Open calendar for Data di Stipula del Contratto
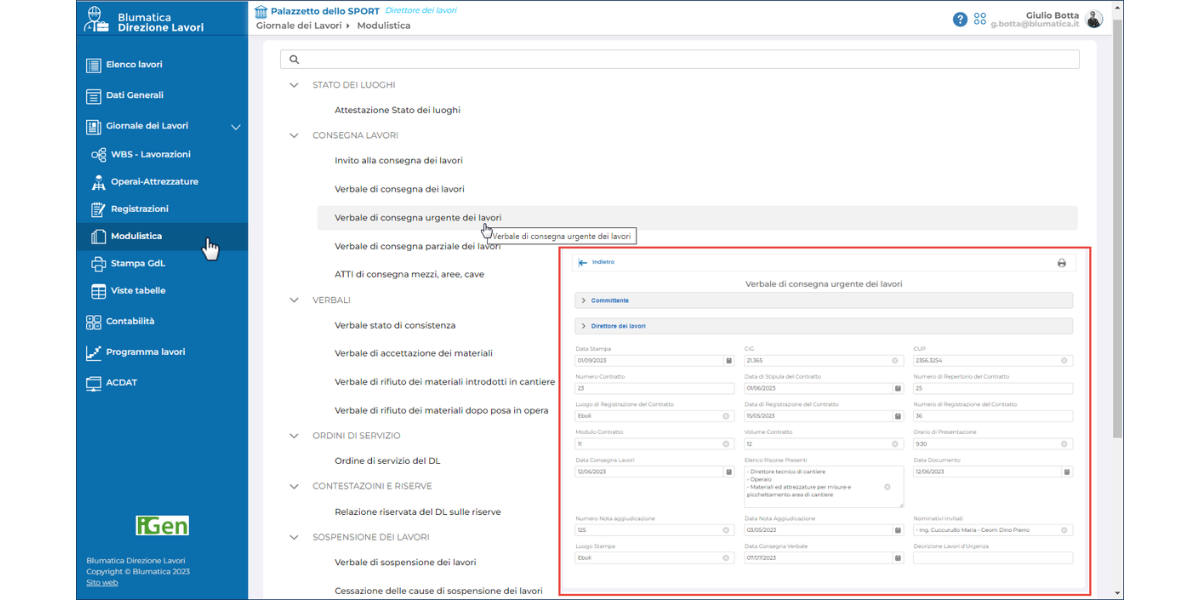The width and height of the screenshot is (1200, 600). click(897, 388)
